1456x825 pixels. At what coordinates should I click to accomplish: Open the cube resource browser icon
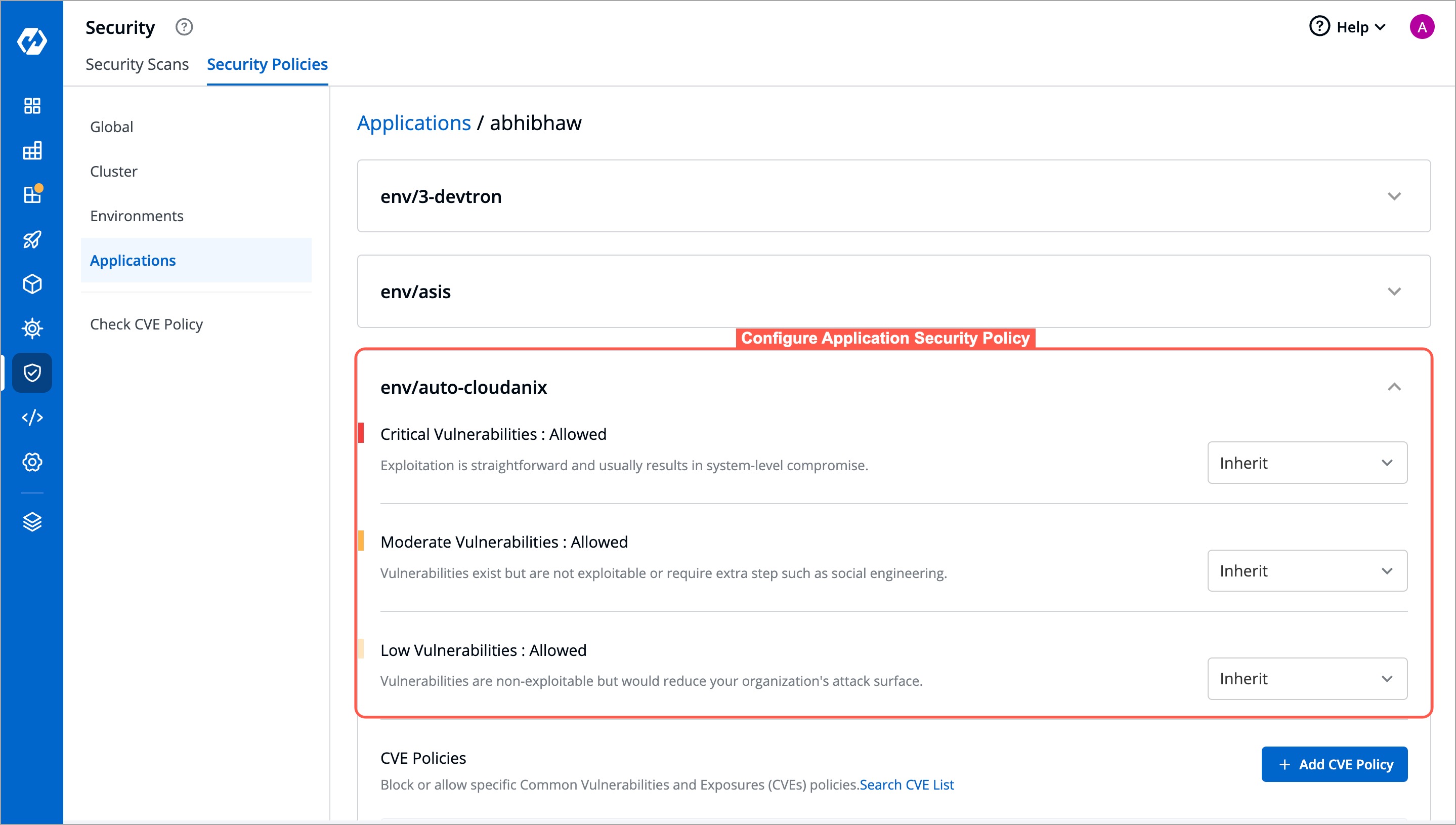point(32,284)
